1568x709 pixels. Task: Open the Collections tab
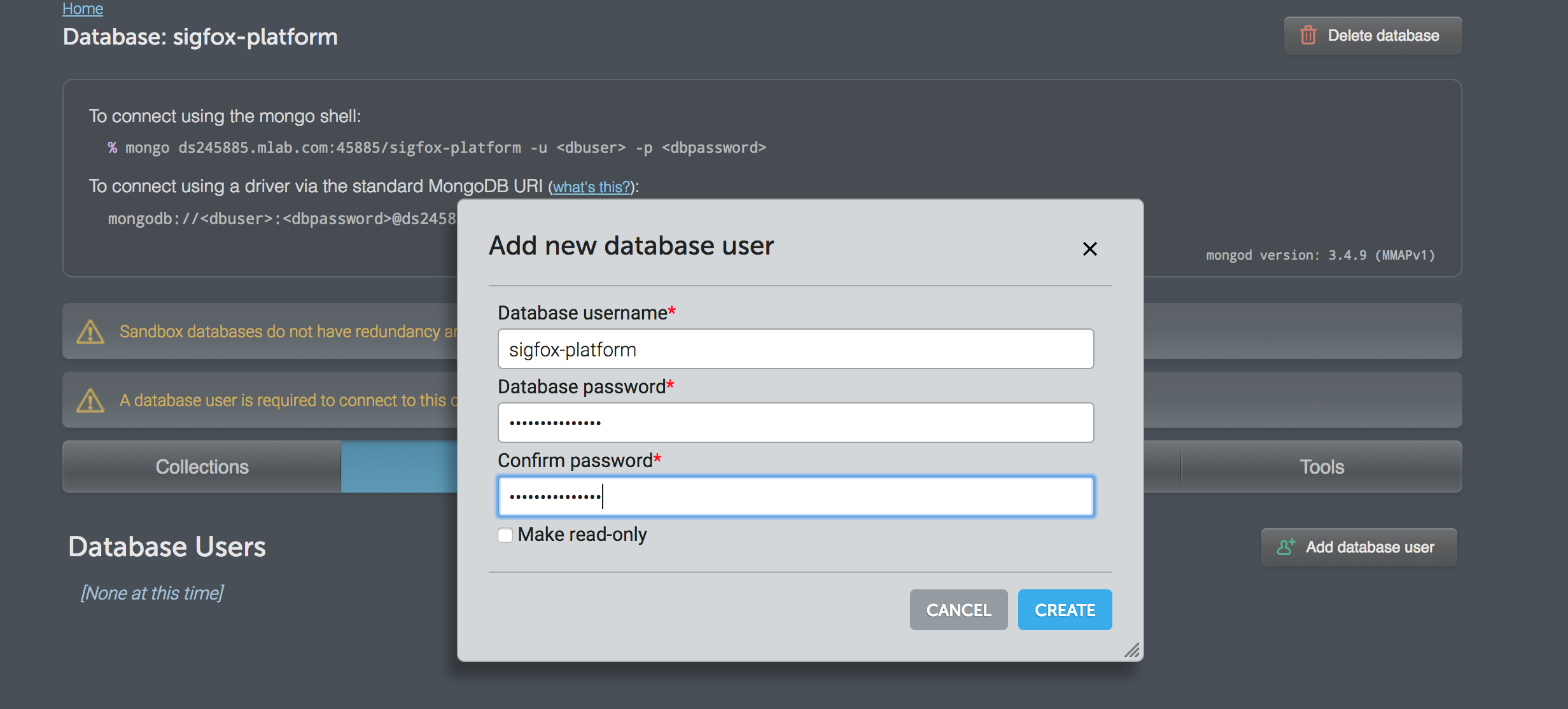(x=202, y=467)
